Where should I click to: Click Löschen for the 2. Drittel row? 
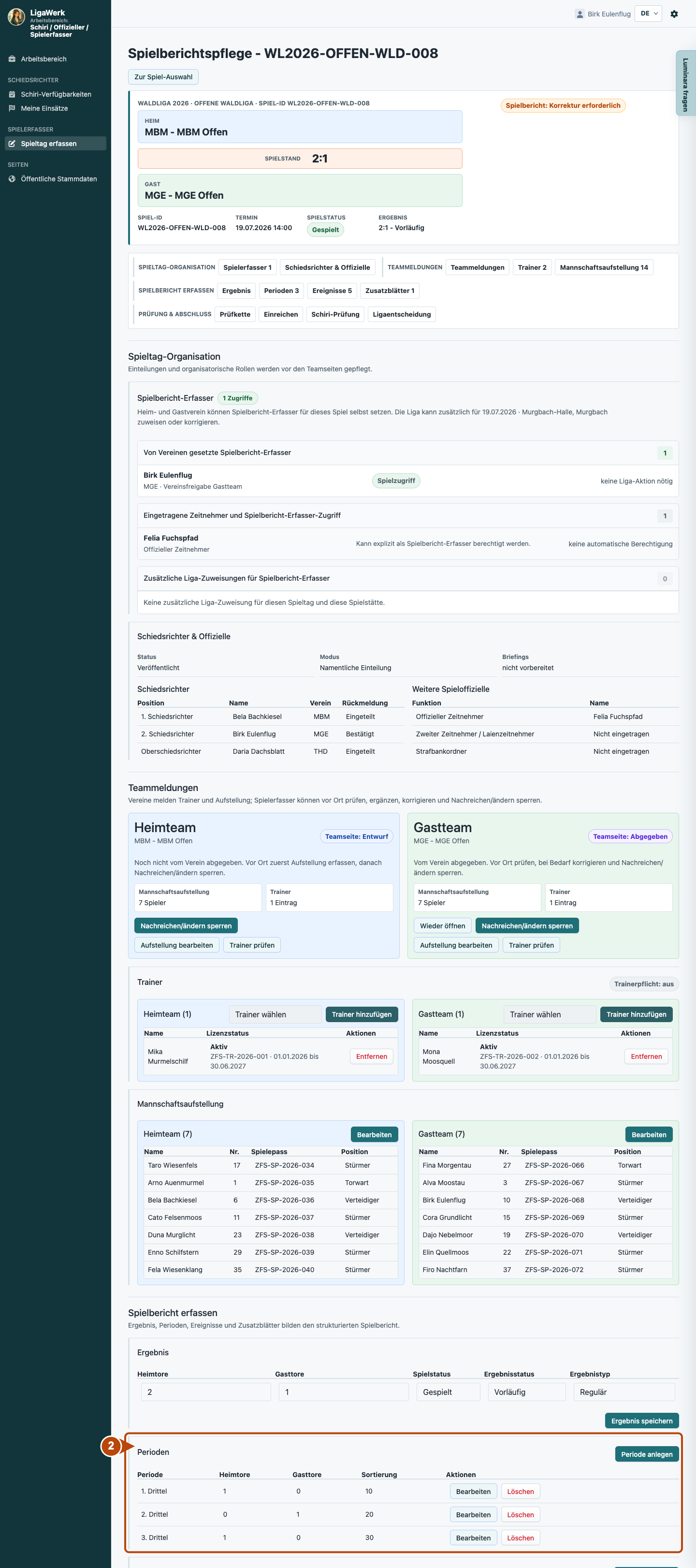coord(520,1514)
